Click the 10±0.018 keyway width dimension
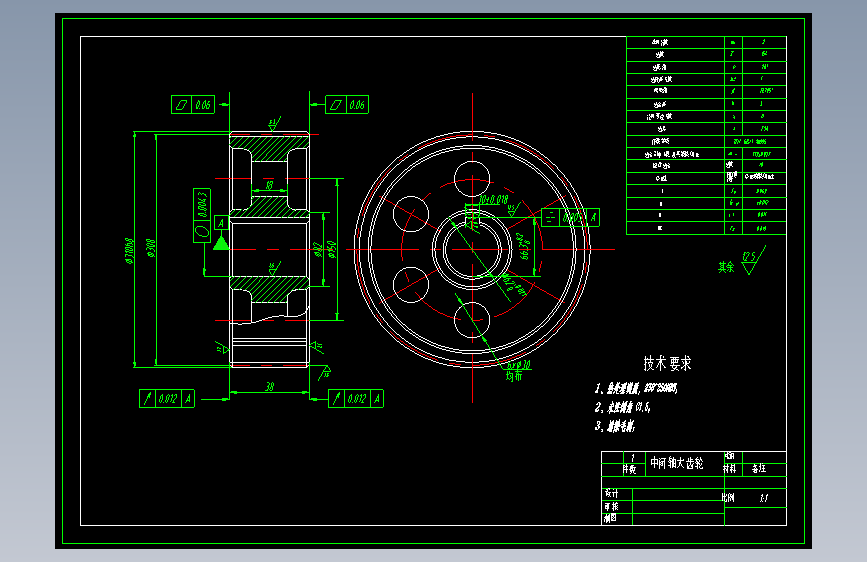 click(493, 200)
